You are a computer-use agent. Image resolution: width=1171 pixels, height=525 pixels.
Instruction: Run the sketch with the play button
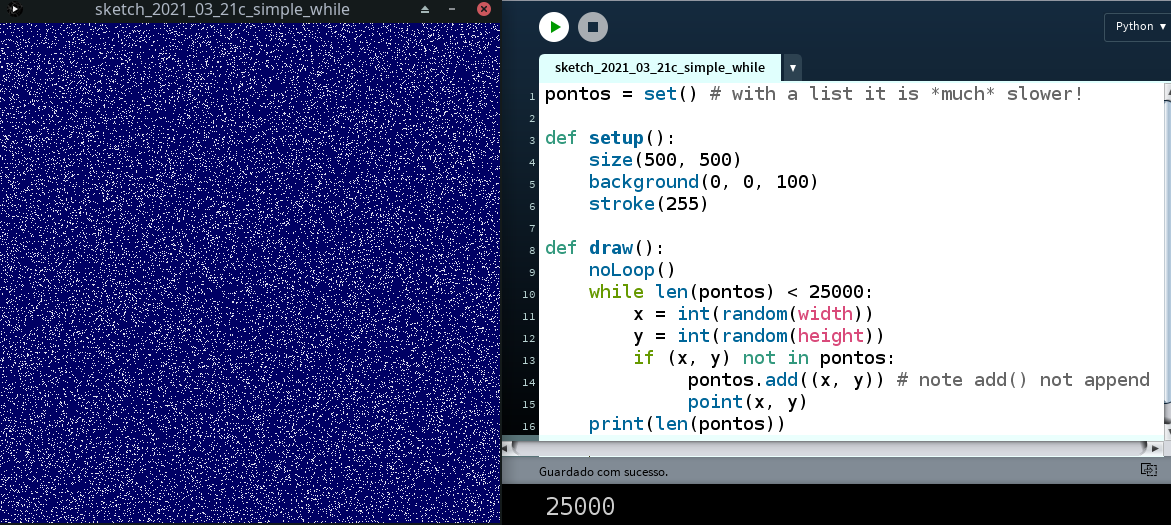553,27
